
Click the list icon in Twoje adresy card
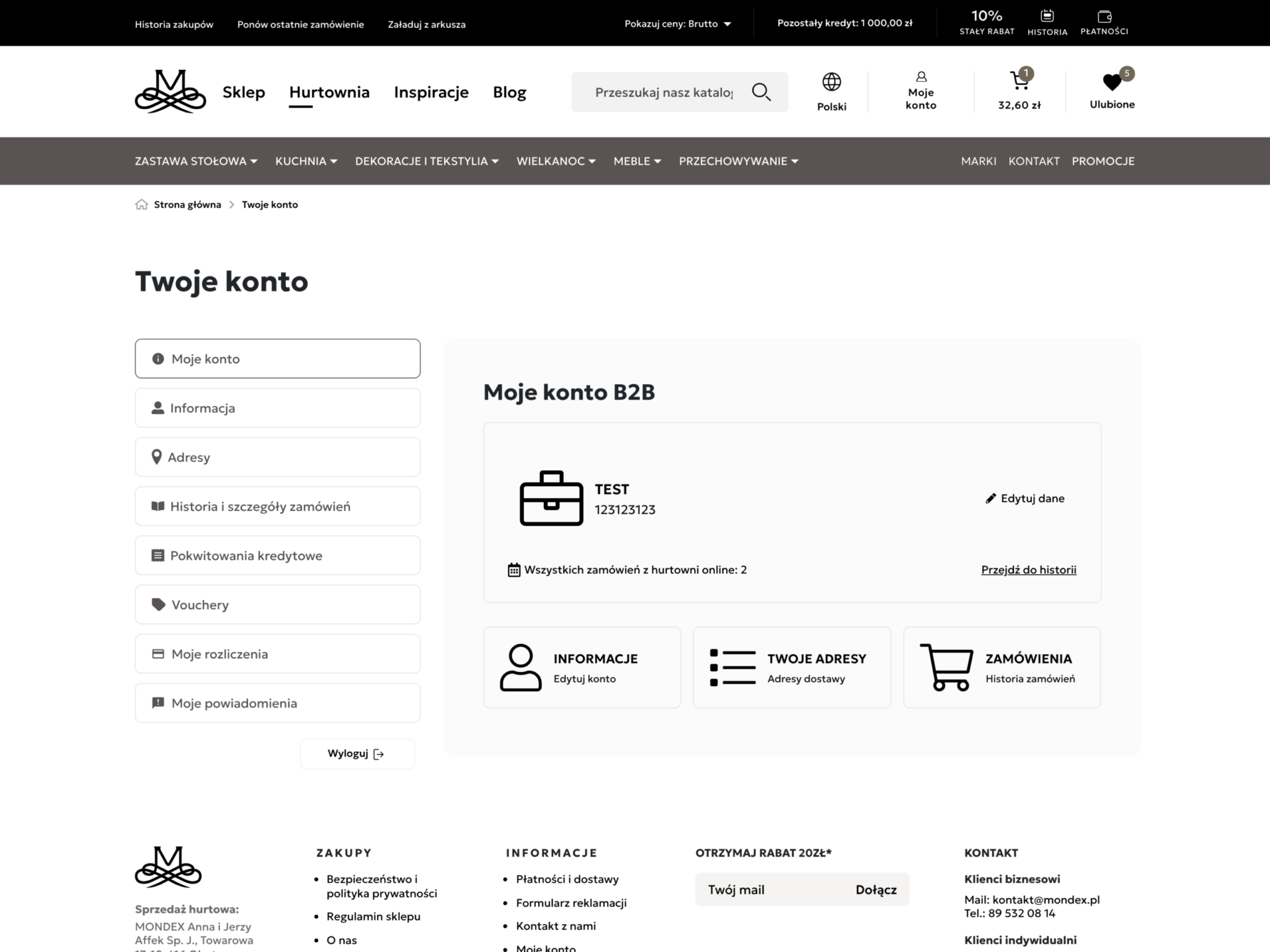[x=733, y=668]
